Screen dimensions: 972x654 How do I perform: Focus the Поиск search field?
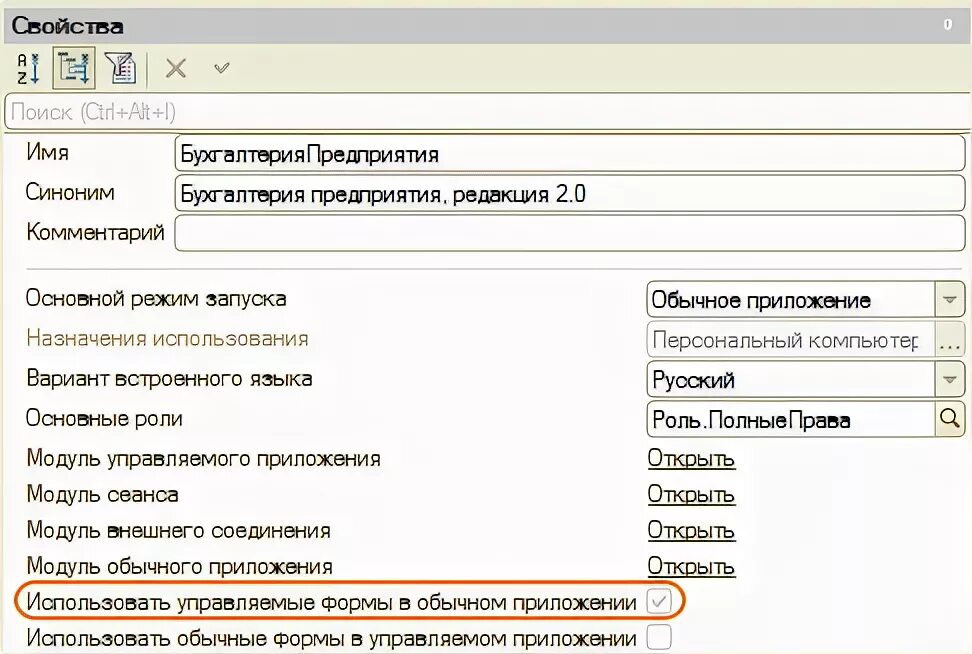(x=487, y=112)
